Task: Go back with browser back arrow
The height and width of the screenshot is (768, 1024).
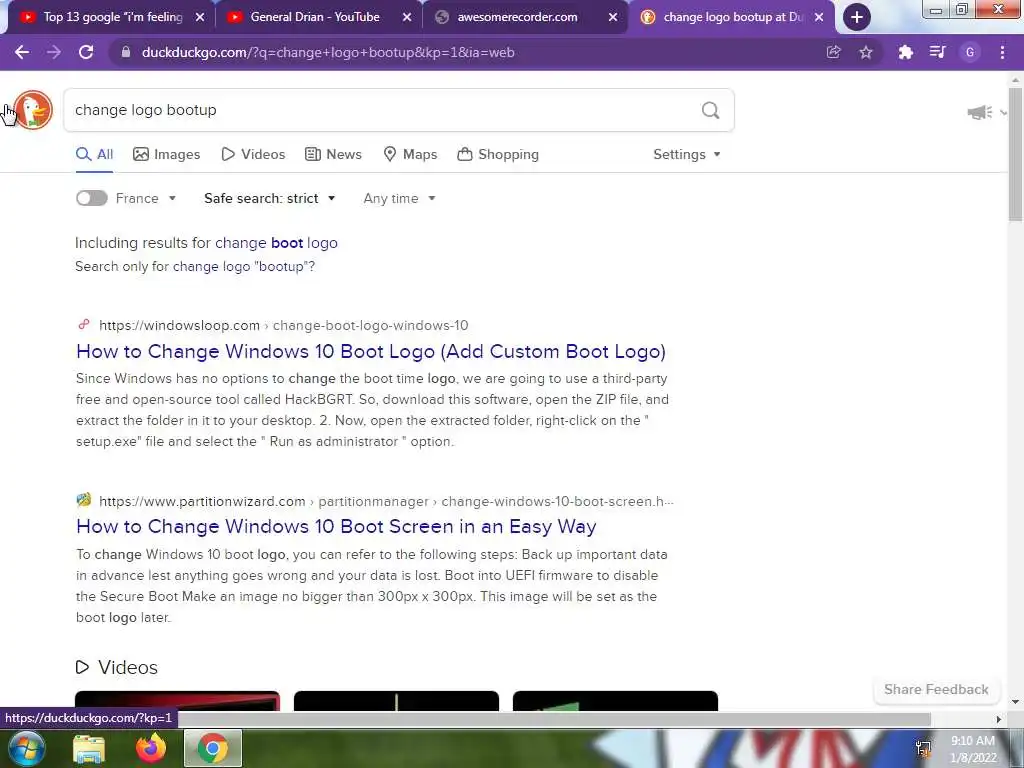Action: click(22, 52)
